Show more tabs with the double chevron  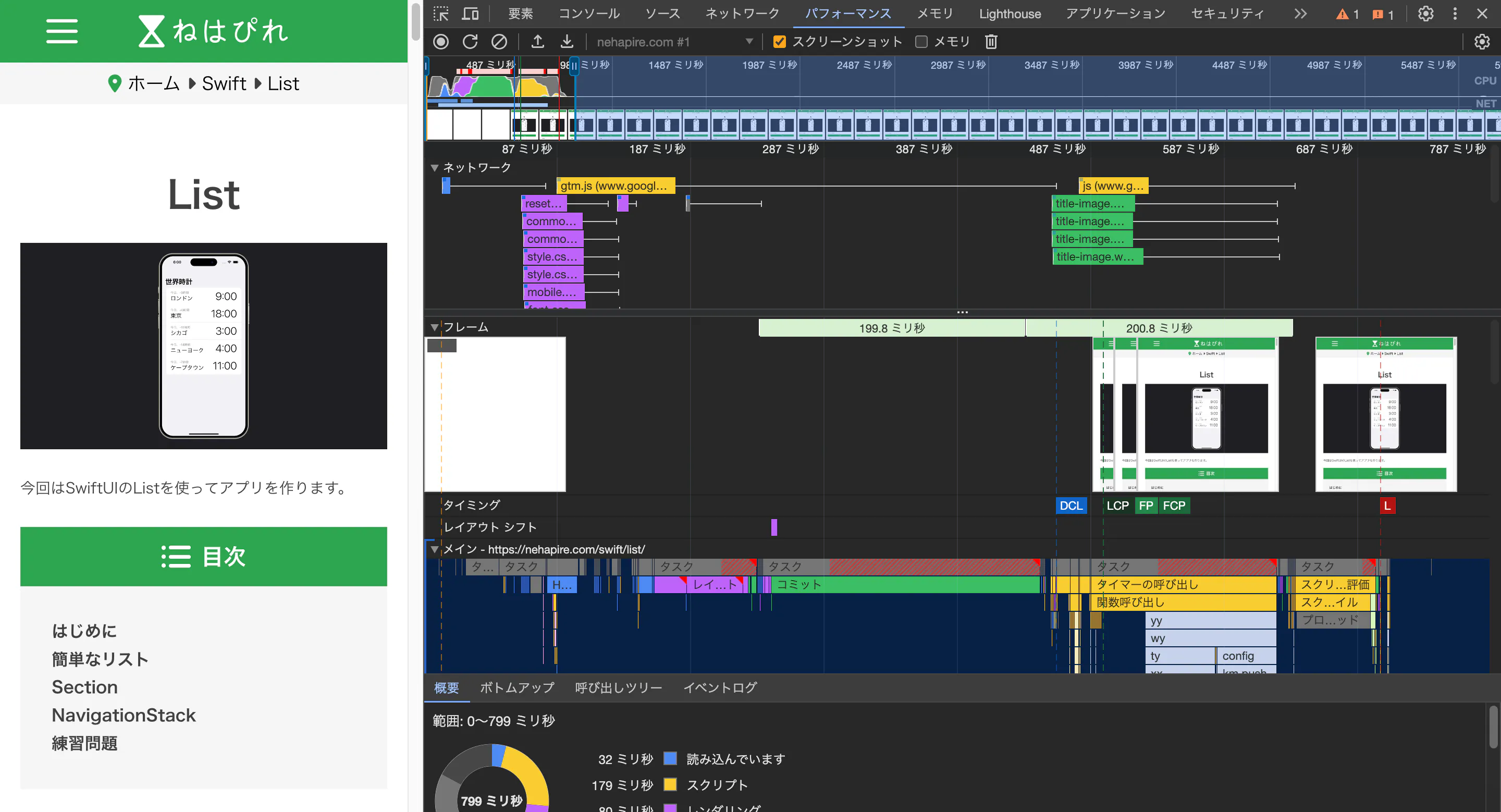1300,14
